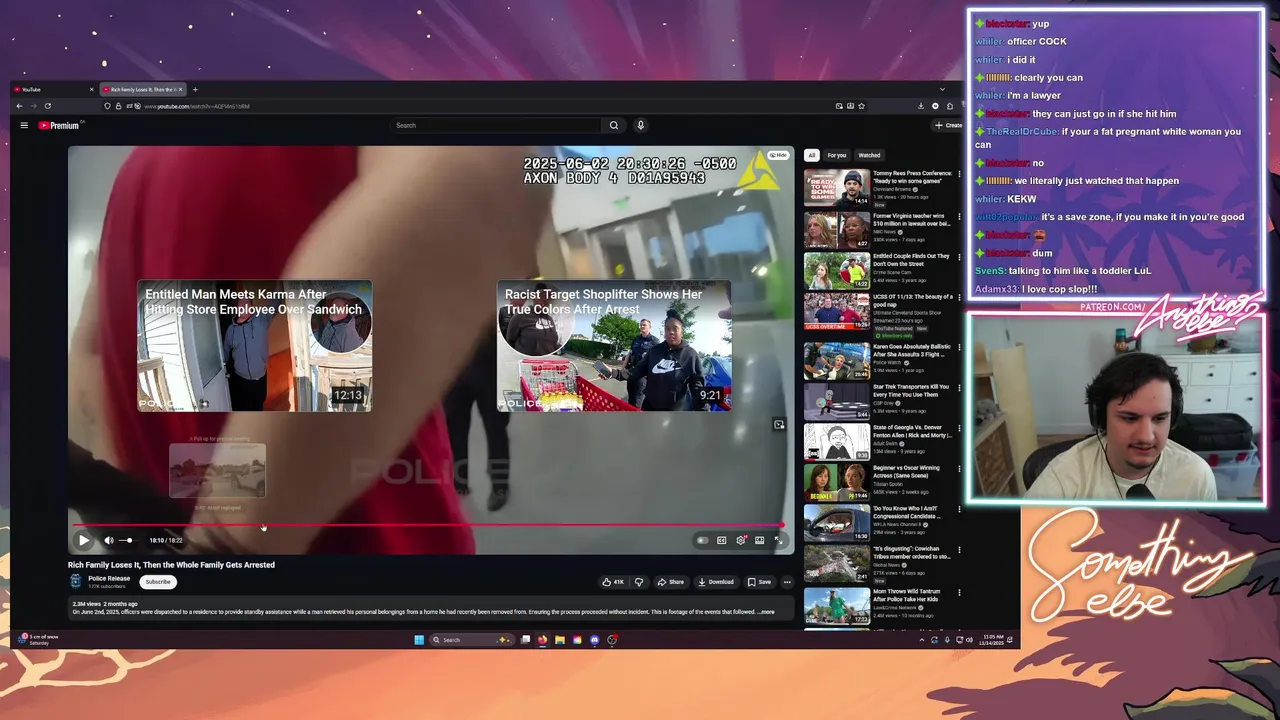Open Discord from the taskbar

click(595, 640)
